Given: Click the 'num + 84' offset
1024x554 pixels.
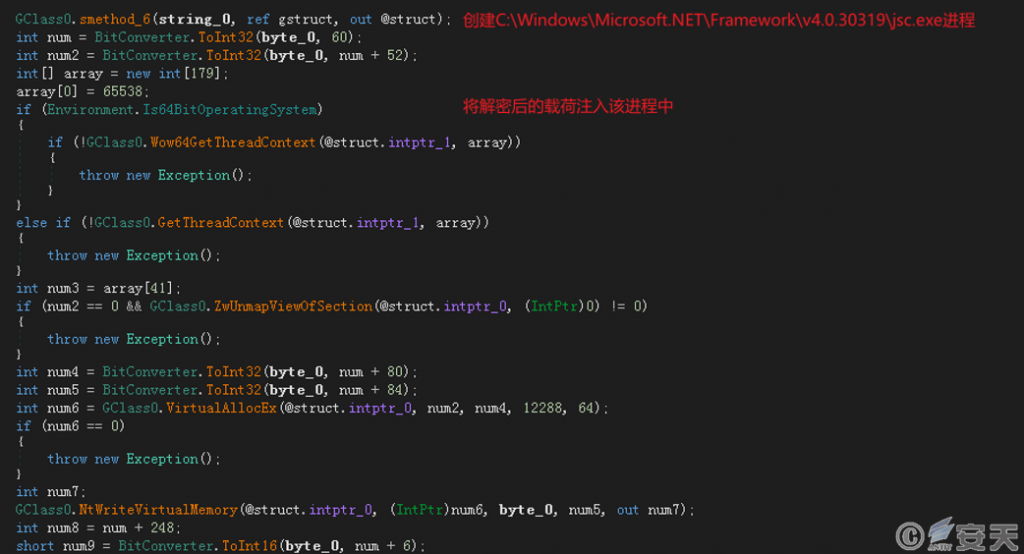Looking at the screenshot, I should coord(371,390).
